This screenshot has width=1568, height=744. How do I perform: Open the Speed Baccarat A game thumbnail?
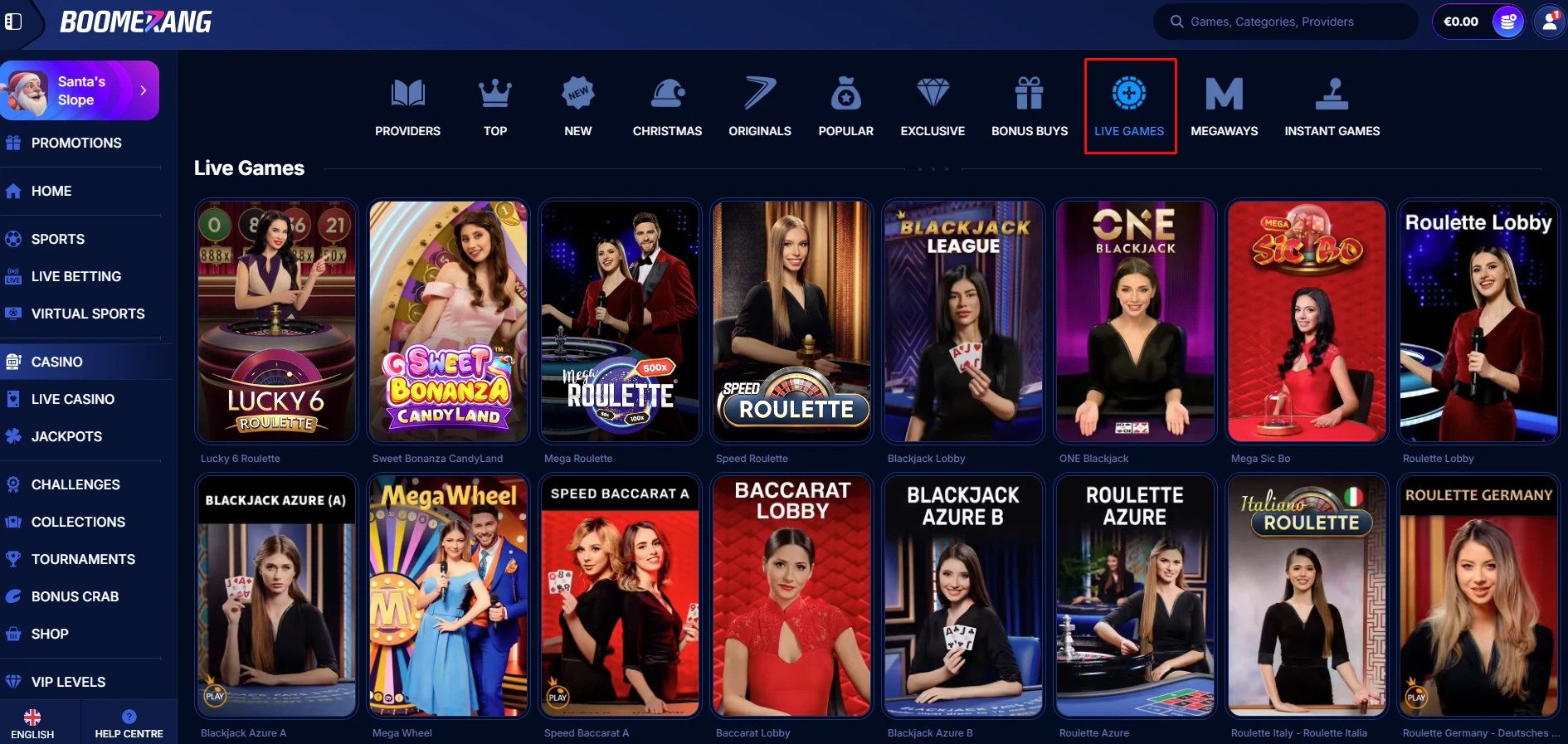point(620,596)
